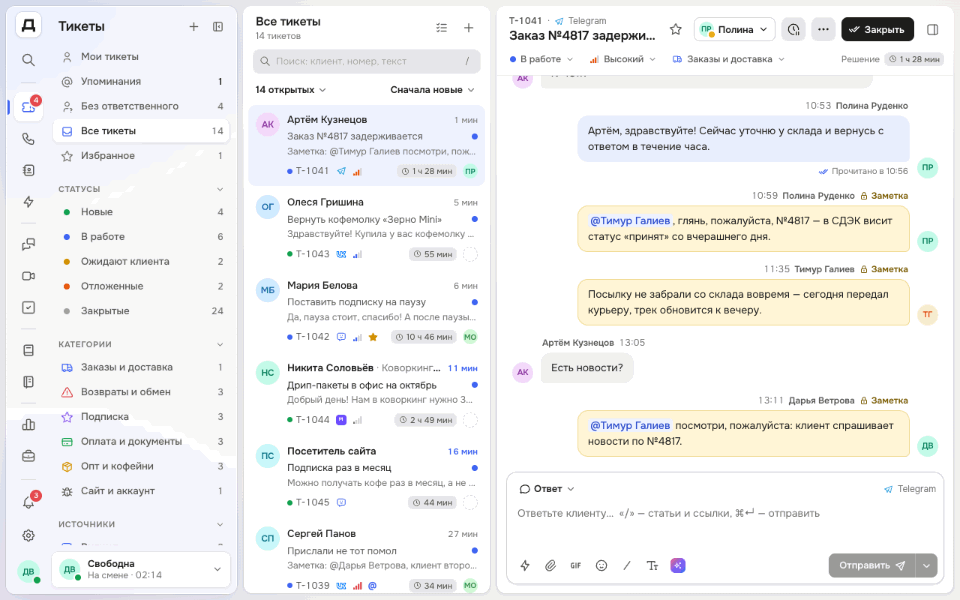Viewport: 960px width, 600px height.
Task: Insert a GIF using the GIF icon
Action: [x=576, y=566]
